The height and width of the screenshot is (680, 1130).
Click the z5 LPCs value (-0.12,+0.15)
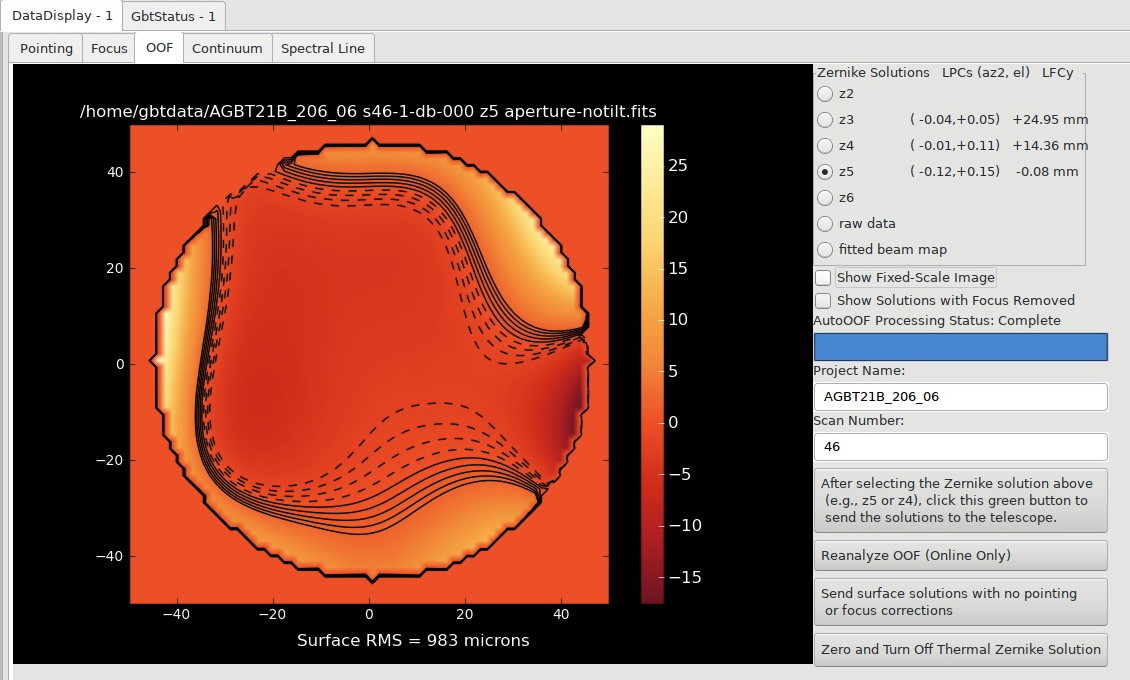pyautogui.click(x=955, y=171)
